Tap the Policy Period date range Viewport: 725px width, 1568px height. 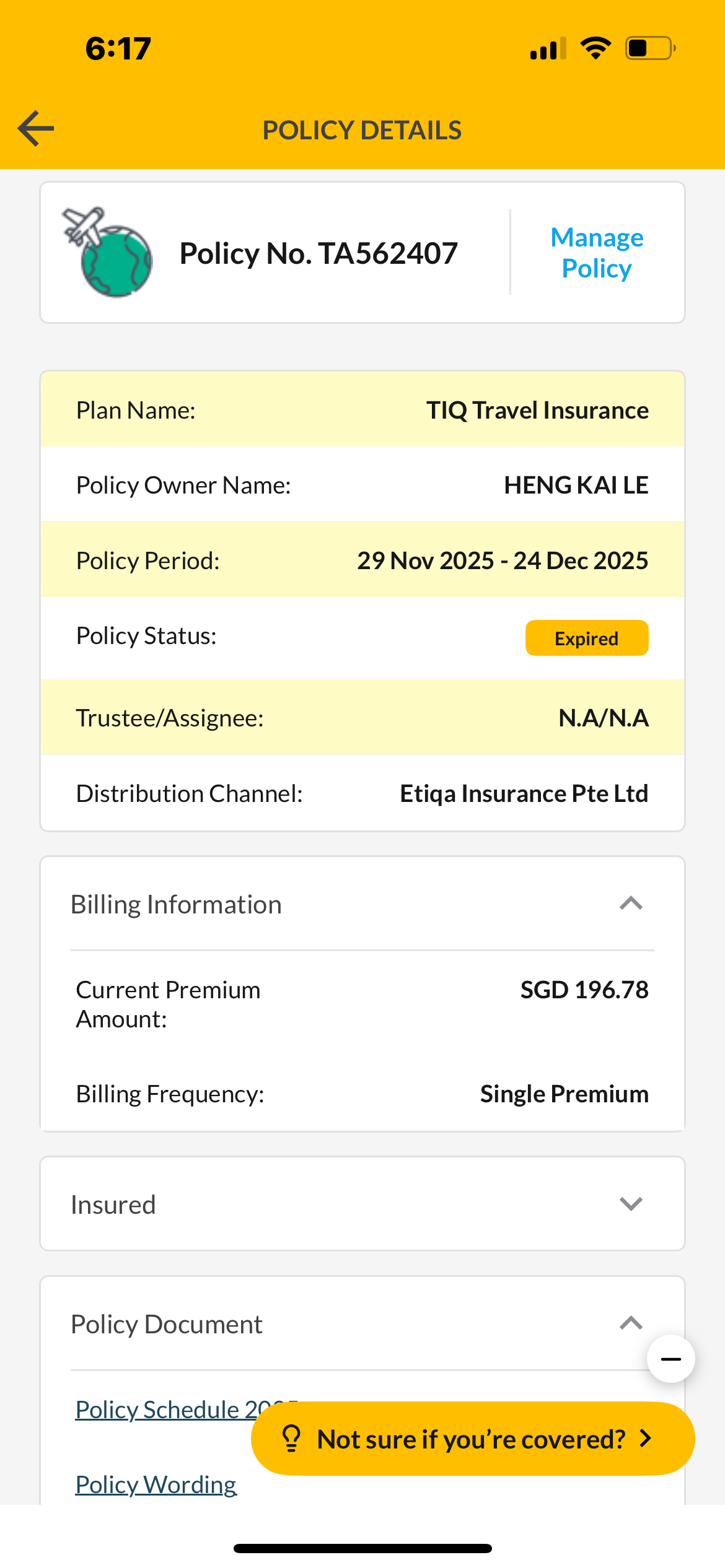[x=503, y=560]
